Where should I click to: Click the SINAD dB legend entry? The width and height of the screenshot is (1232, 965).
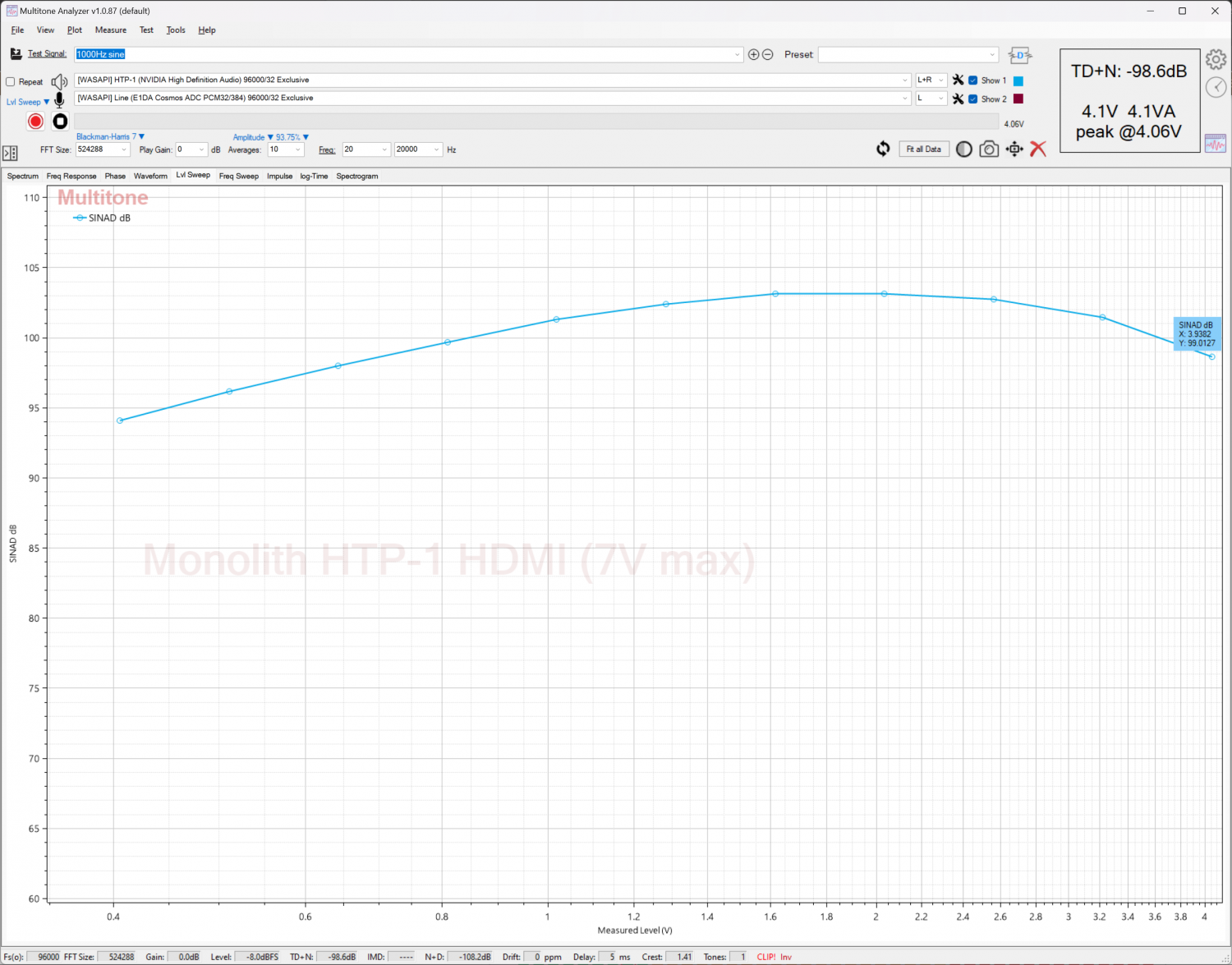pos(102,218)
